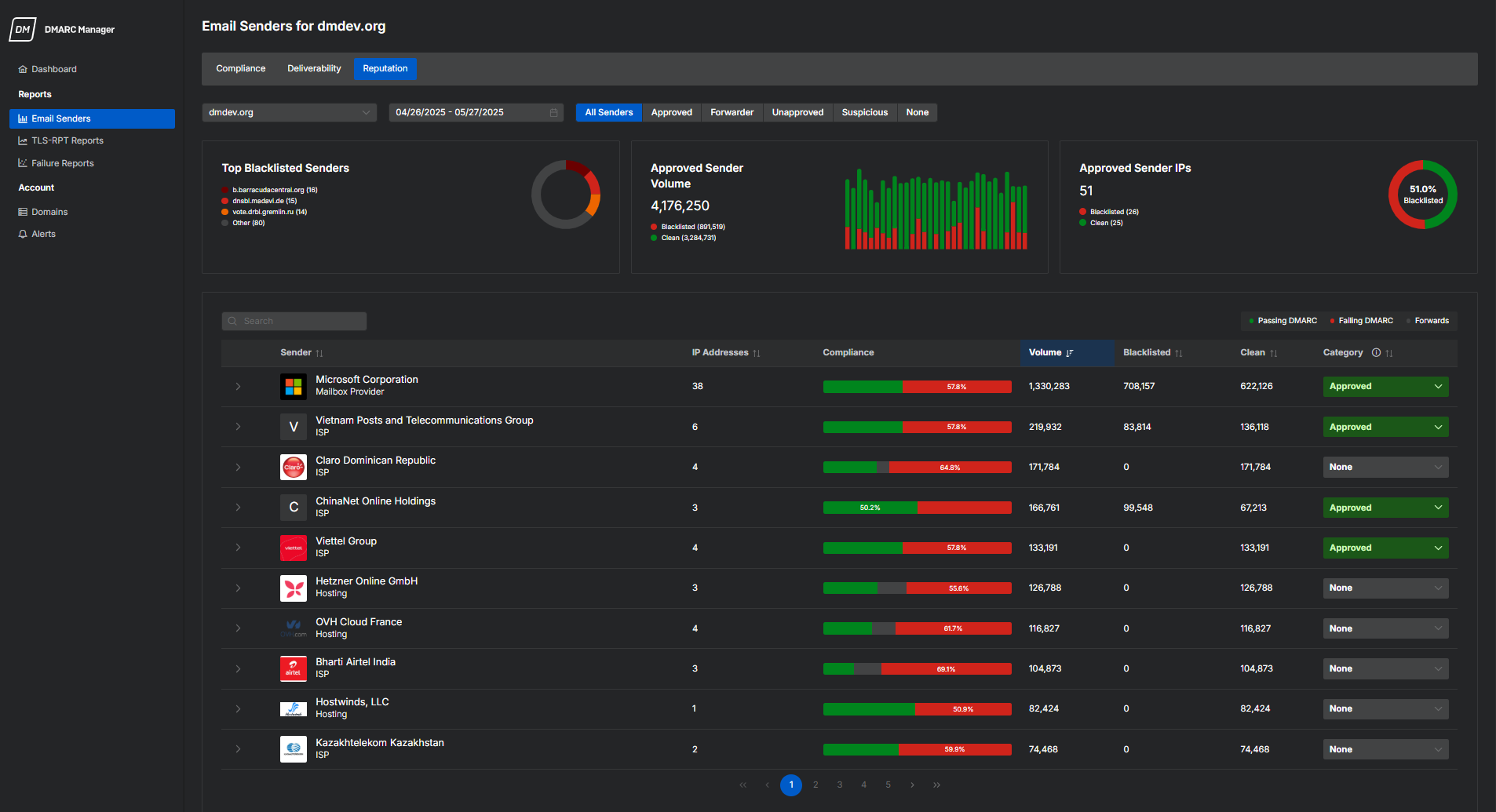Toggle the Failing DMARC legend item

pyautogui.click(x=1362, y=321)
